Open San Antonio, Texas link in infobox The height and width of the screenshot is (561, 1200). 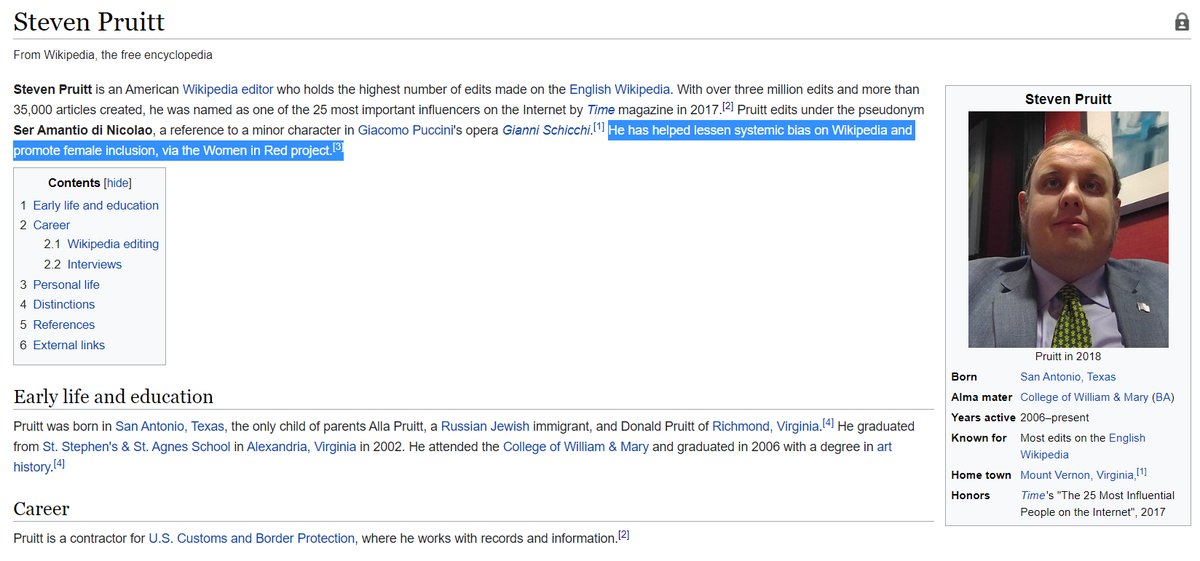coord(1068,377)
